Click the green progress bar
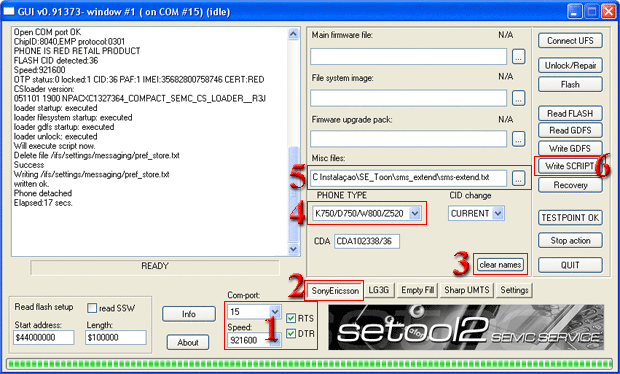The width and height of the screenshot is (620, 374). 310,364
